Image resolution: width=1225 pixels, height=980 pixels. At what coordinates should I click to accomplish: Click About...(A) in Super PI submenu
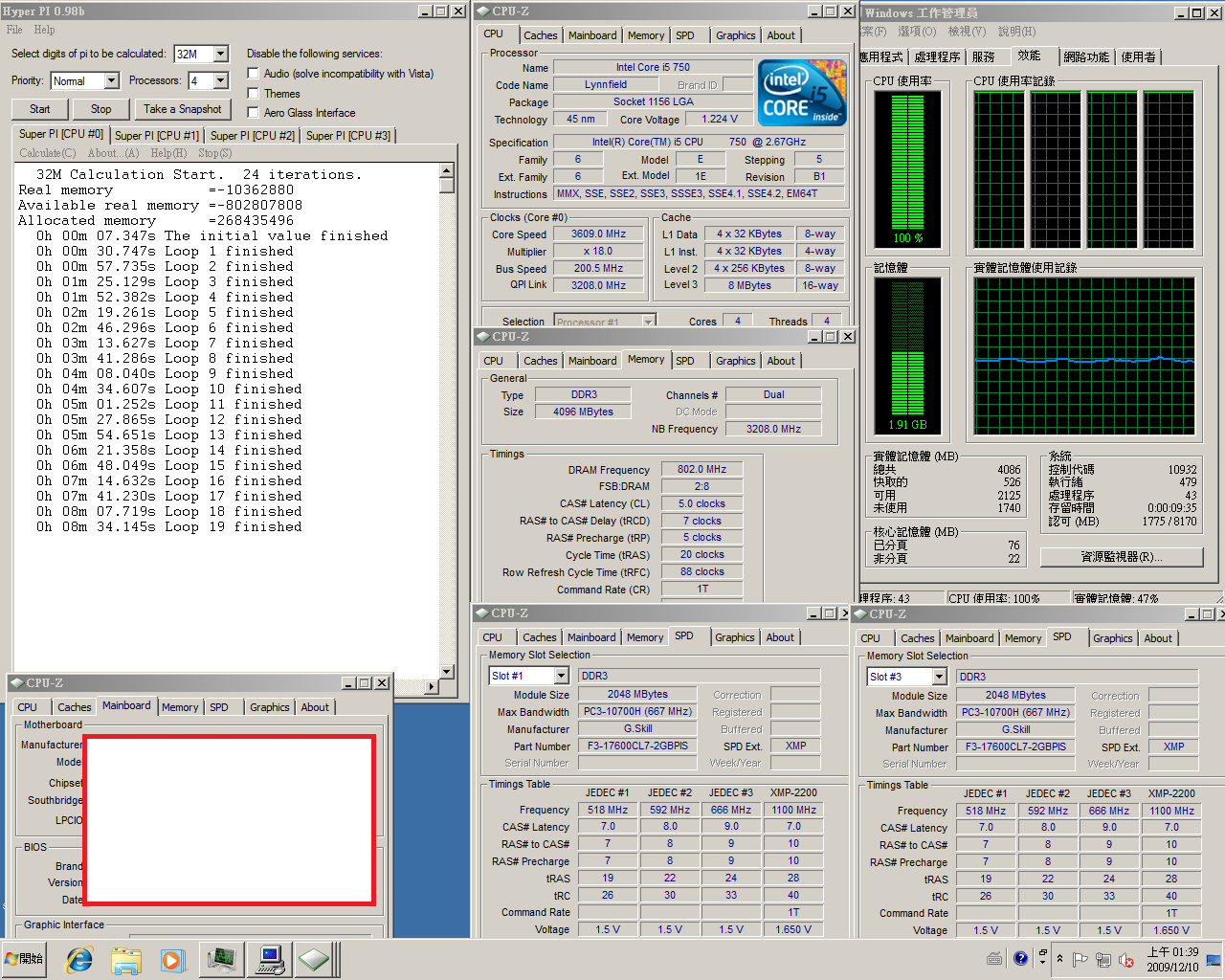pos(113,153)
